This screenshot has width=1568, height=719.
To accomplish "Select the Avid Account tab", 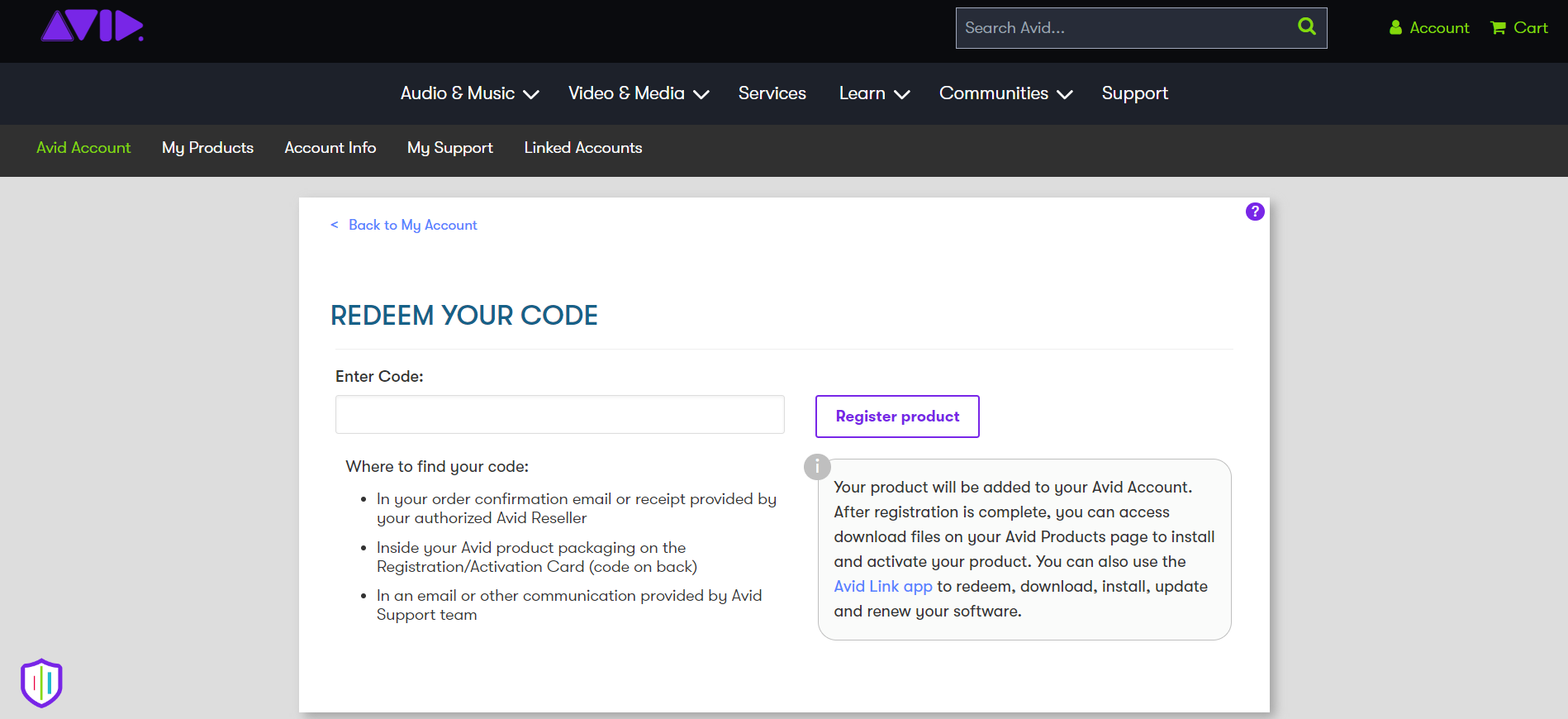I will [x=83, y=148].
